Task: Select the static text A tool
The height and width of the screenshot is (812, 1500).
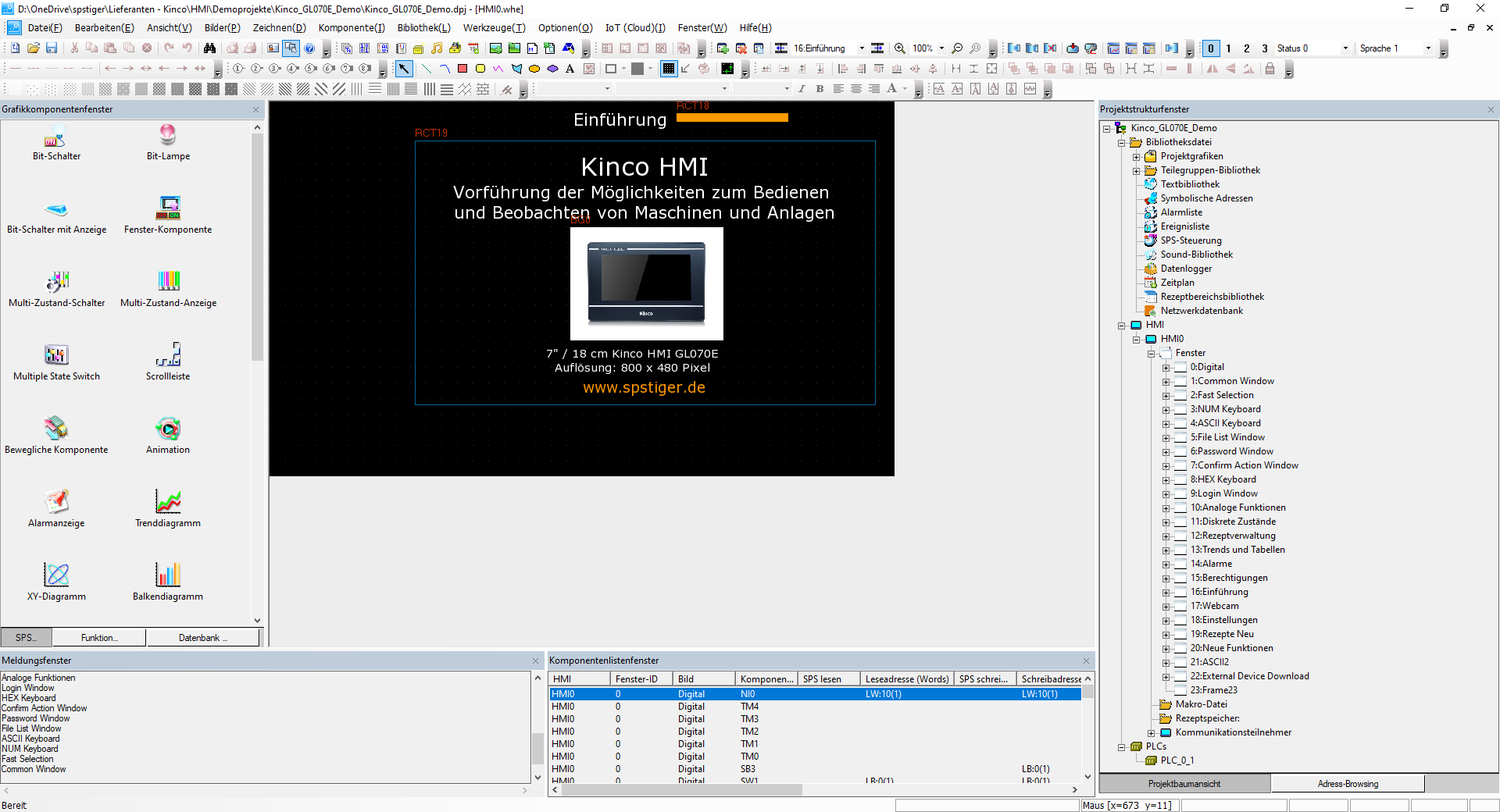Action: click(x=570, y=69)
